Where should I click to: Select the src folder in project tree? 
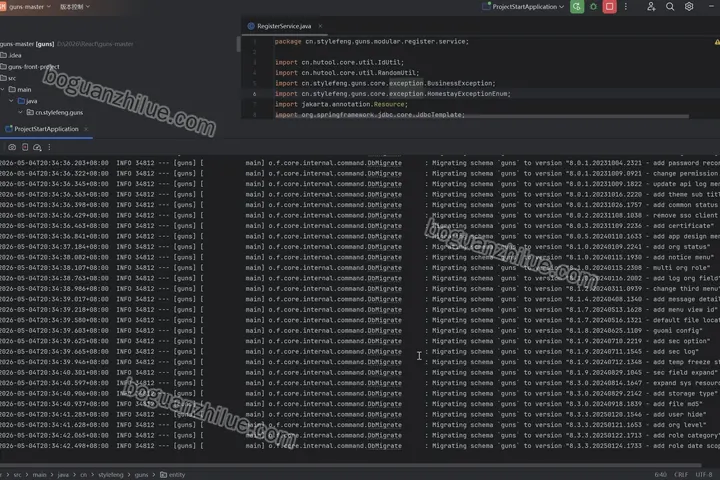pyautogui.click(x=12, y=79)
